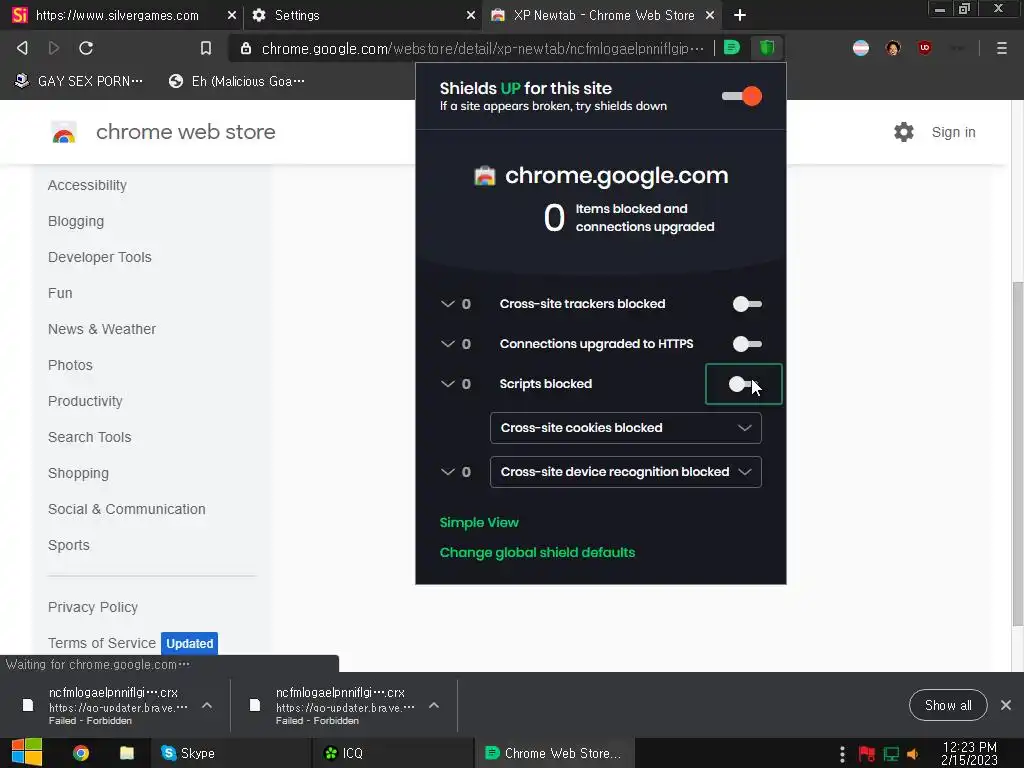The width and height of the screenshot is (1024, 768).
Task: Expand the Scripts blocked list
Action: point(447,383)
